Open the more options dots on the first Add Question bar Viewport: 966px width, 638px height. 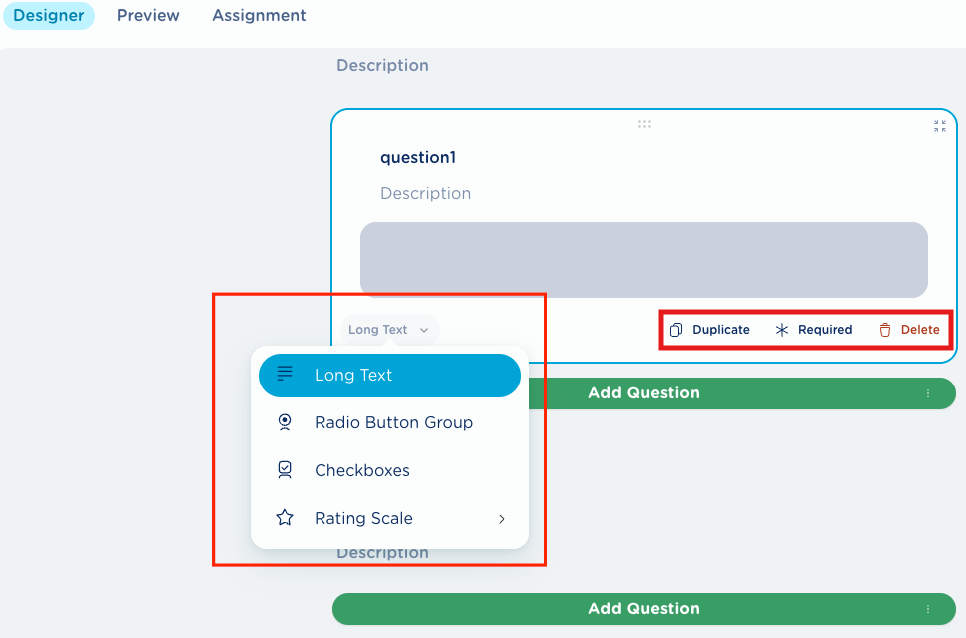click(x=927, y=393)
